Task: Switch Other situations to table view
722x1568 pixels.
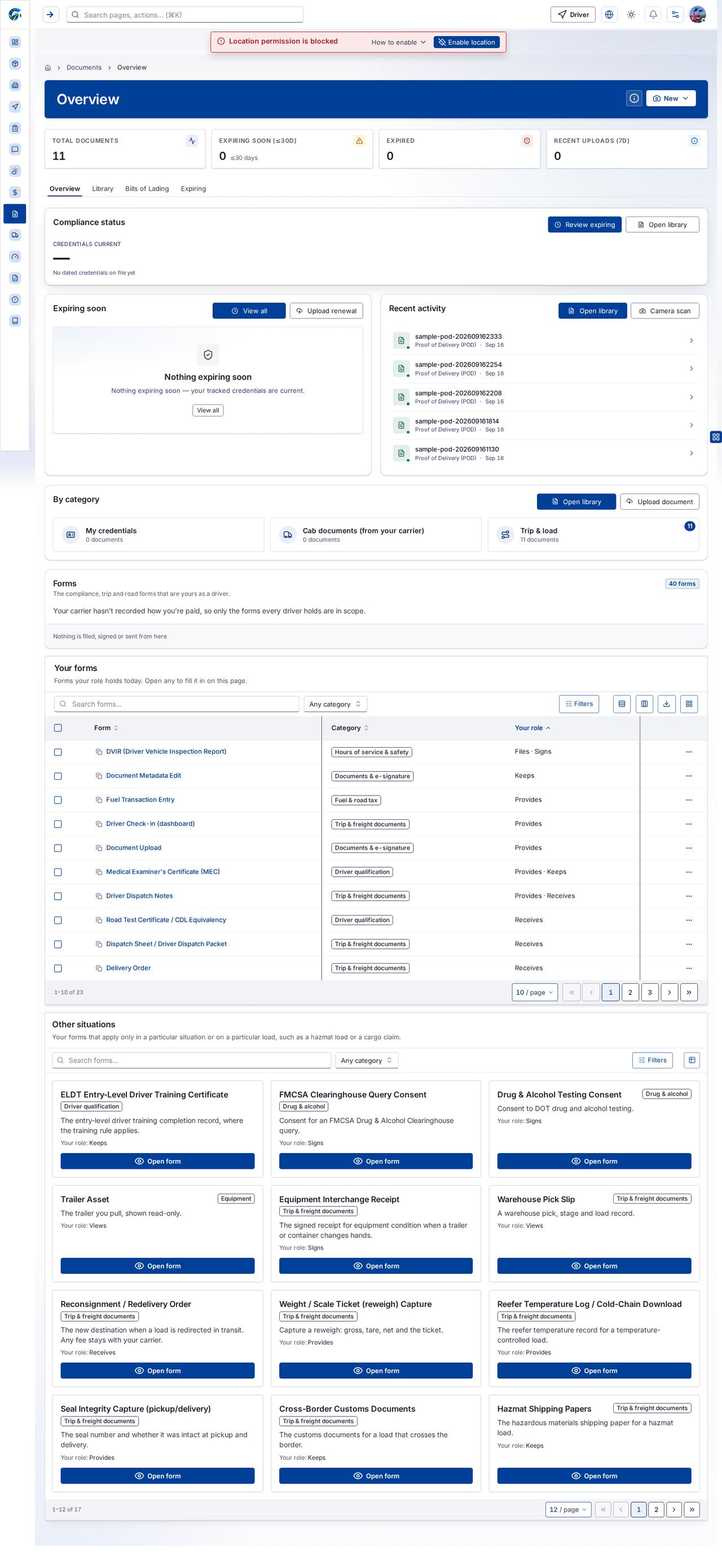Action: click(692, 1060)
